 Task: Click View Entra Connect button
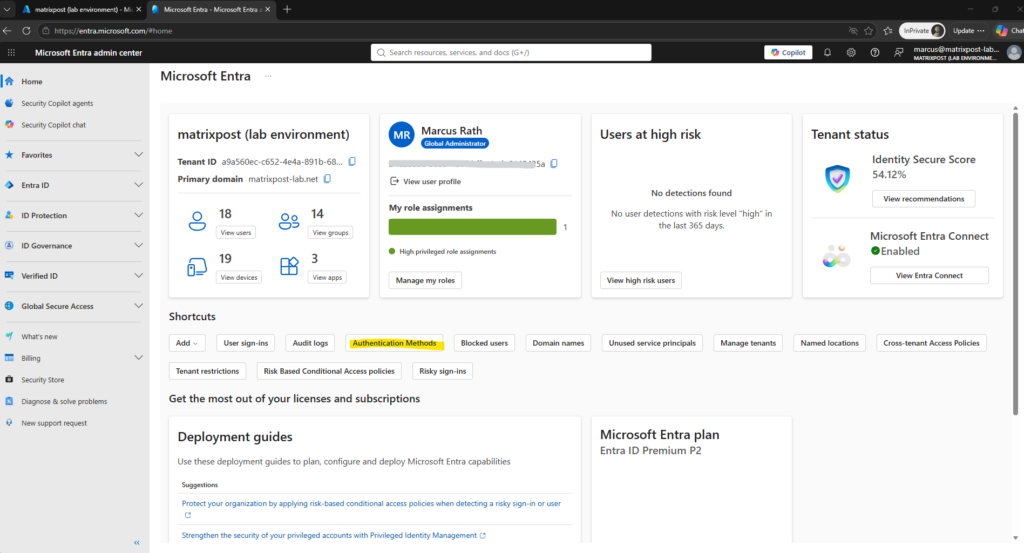coord(929,276)
